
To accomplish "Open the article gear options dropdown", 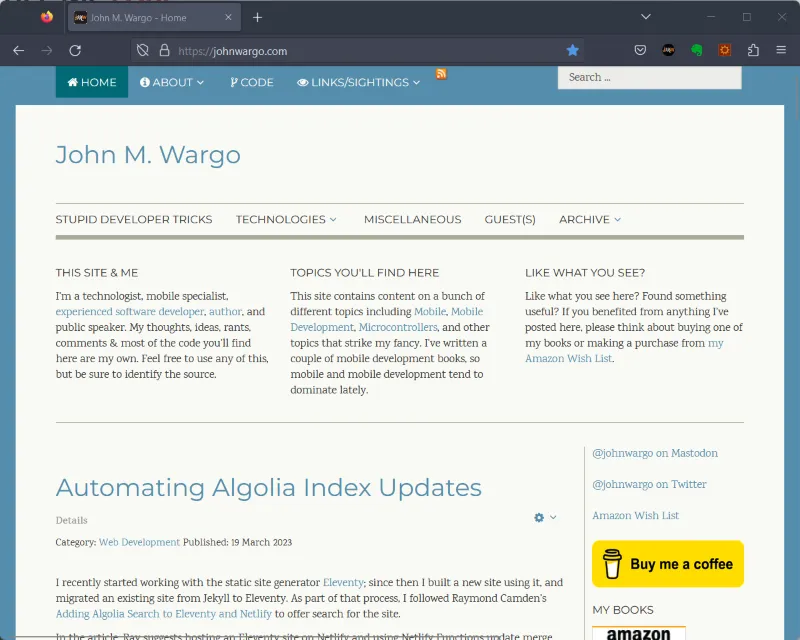I will 545,518.
